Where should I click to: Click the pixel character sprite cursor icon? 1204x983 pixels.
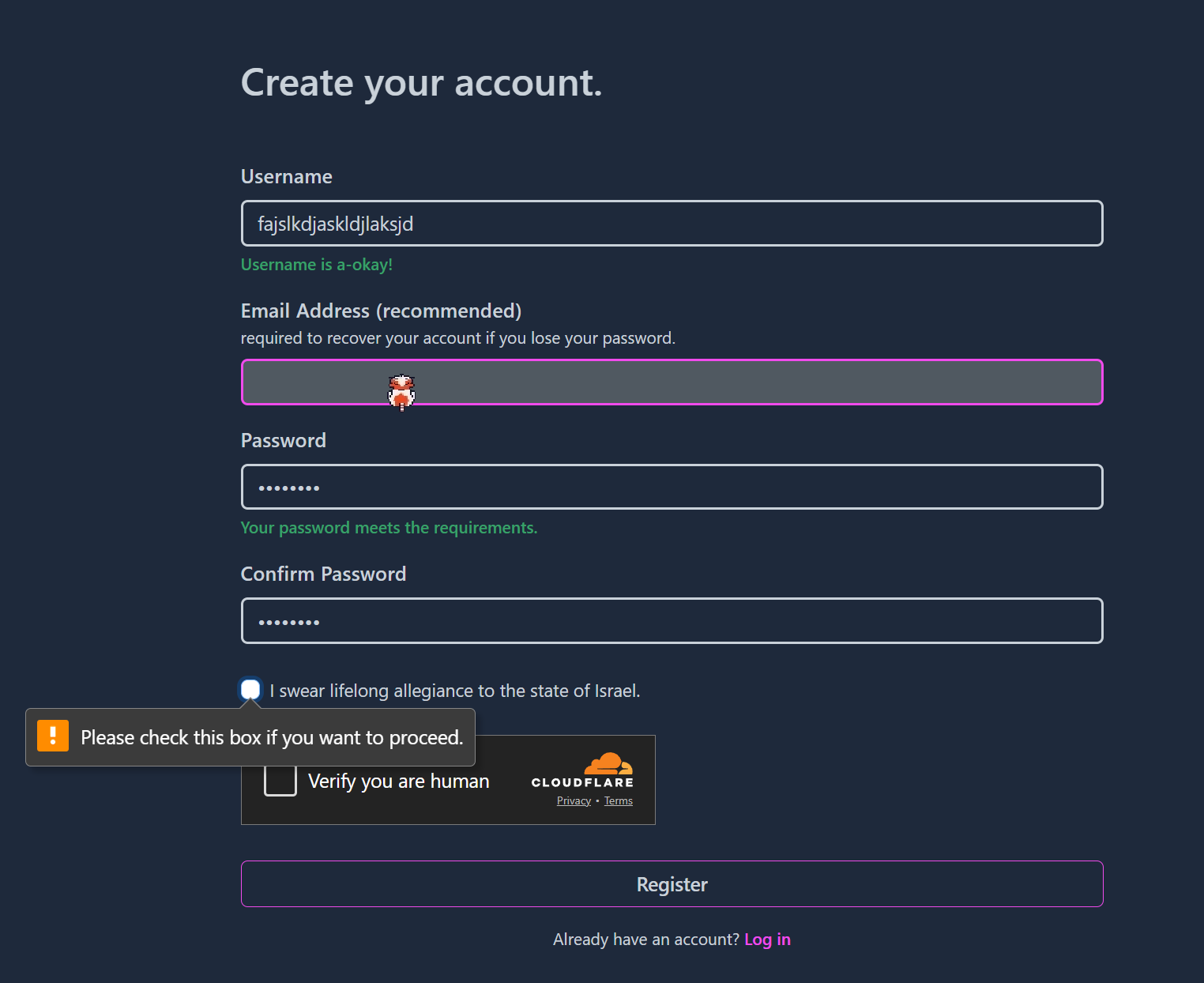(x=401, y=392)
